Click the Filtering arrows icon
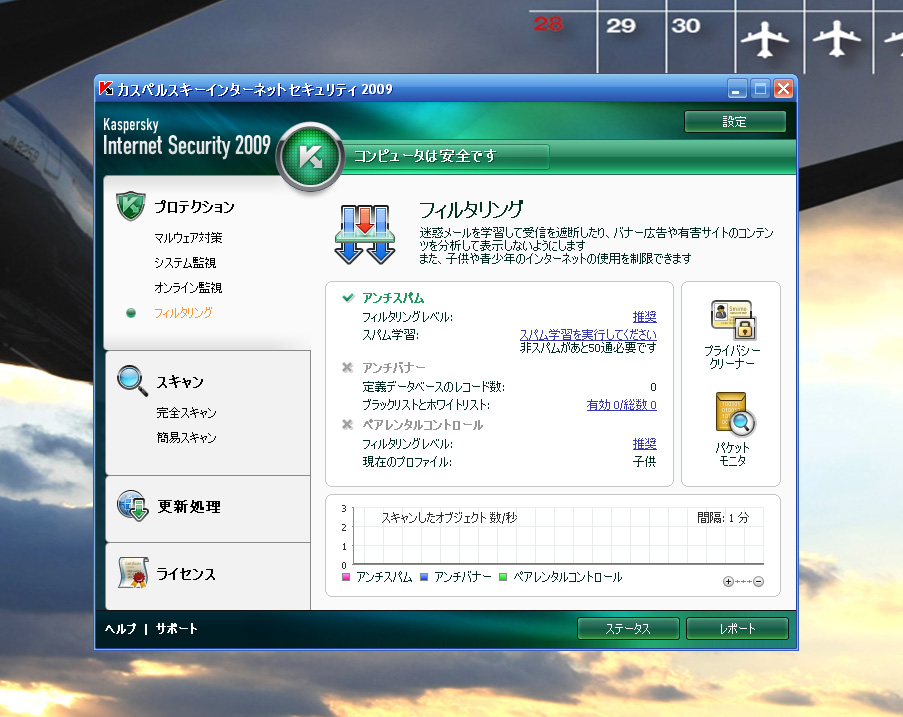The height and width of the screenshot is (717, 903). pyautogui.click(x=365, y=234)
